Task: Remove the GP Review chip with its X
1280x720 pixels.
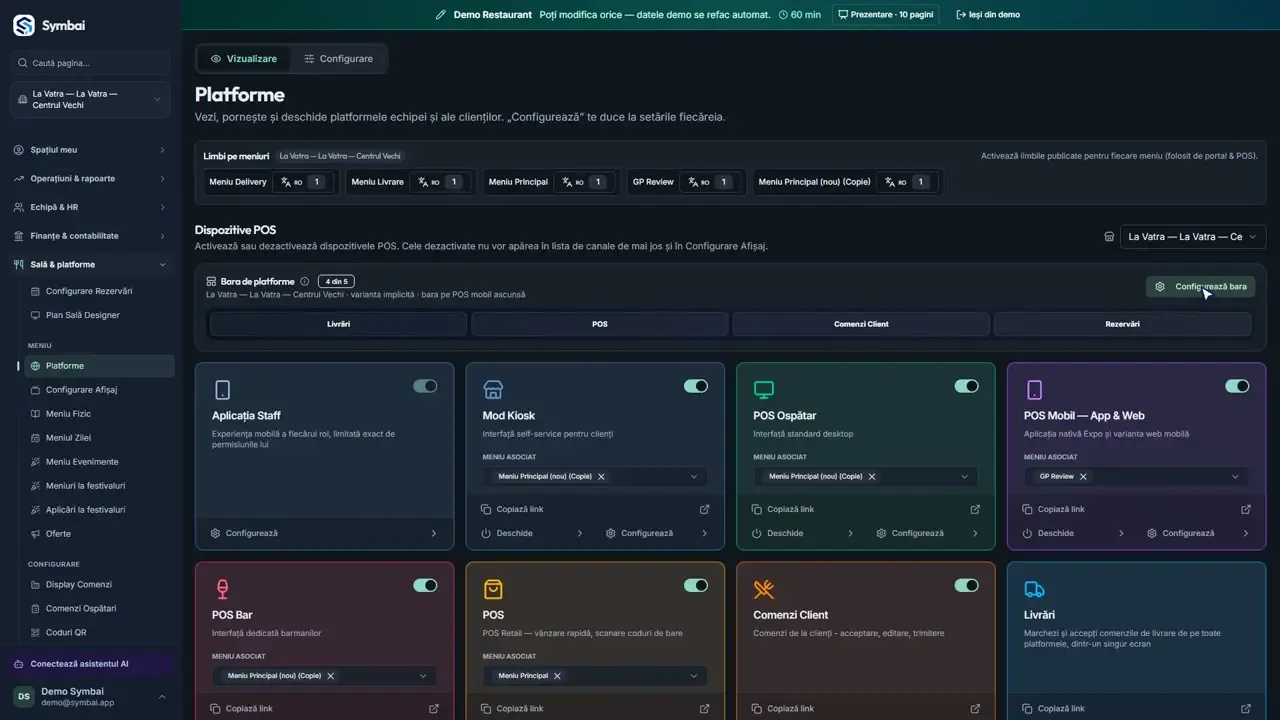Action: [1083, 477]
